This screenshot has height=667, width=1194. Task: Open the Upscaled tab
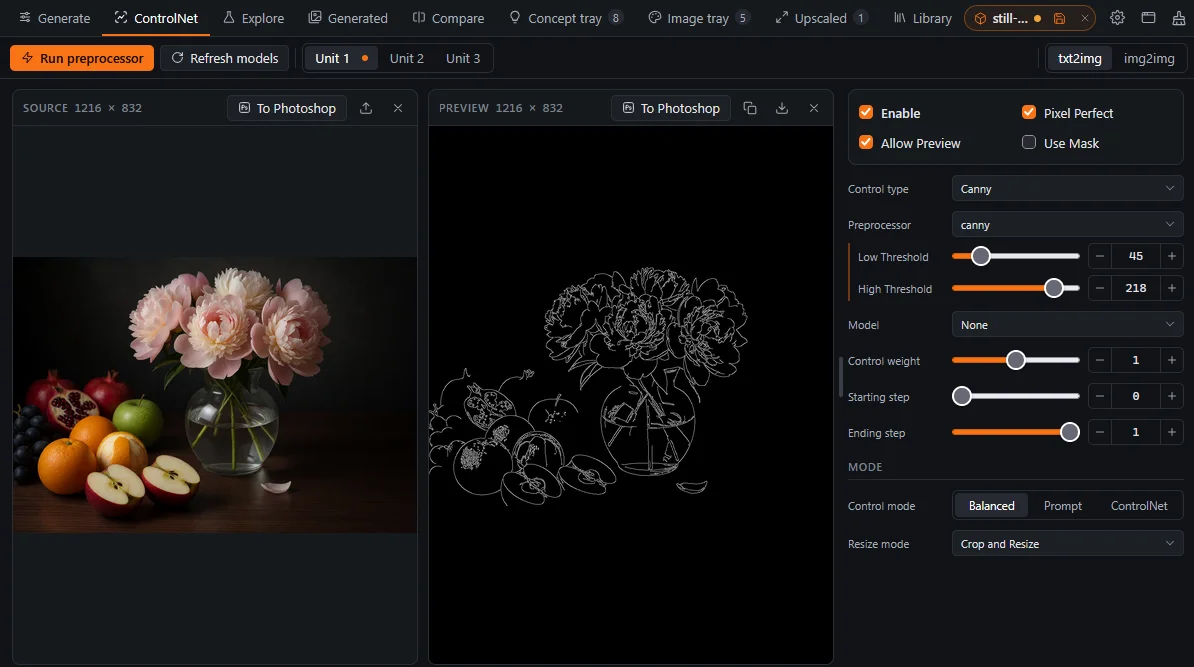coord(821,18)
